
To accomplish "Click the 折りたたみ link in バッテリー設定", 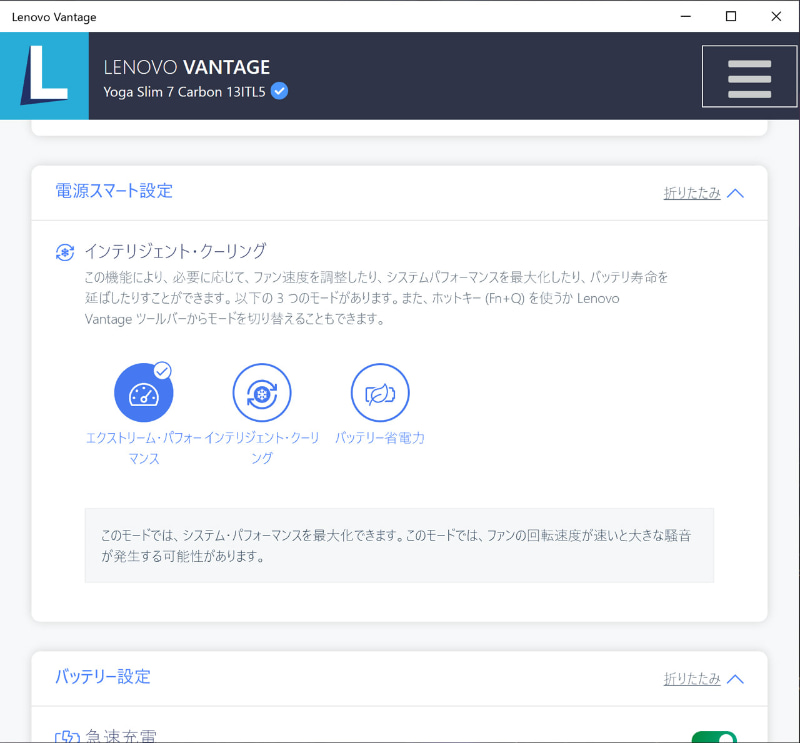I will (x=691, y=678).
